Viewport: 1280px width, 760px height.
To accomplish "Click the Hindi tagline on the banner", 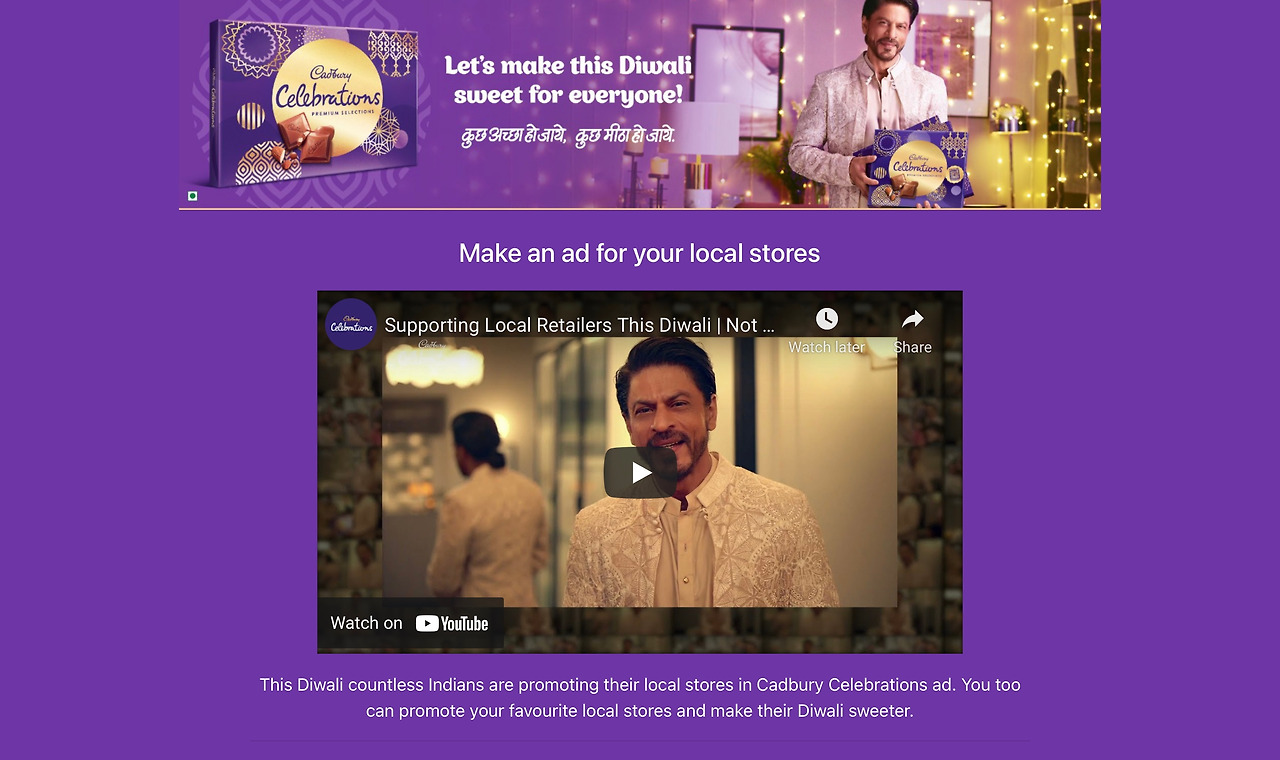I will (x=568, y=135).
